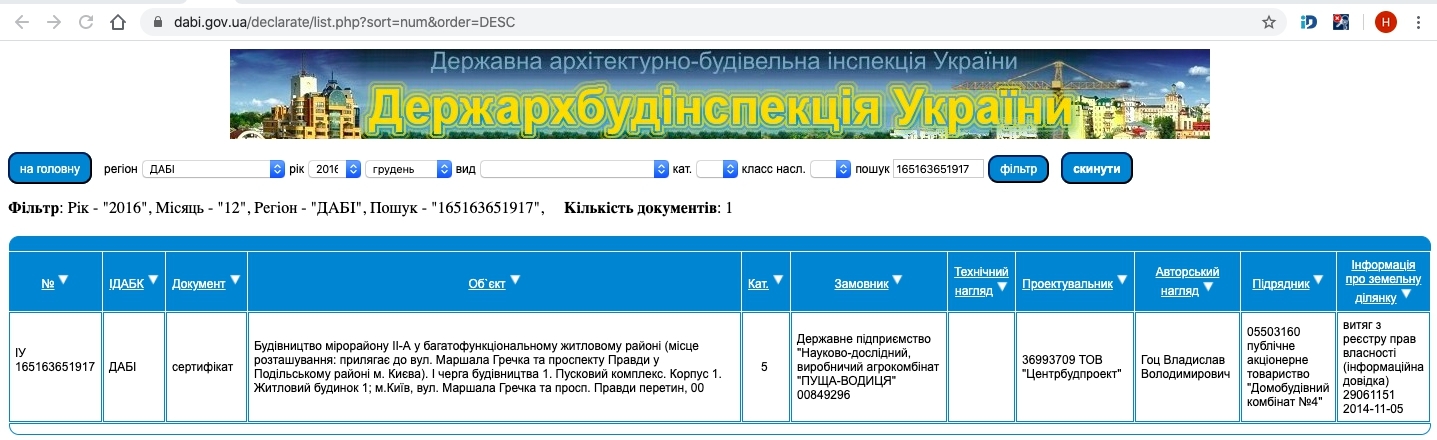Sort by Підрядник column header link
The image size is (1437, 440).
click(1281, 284)
